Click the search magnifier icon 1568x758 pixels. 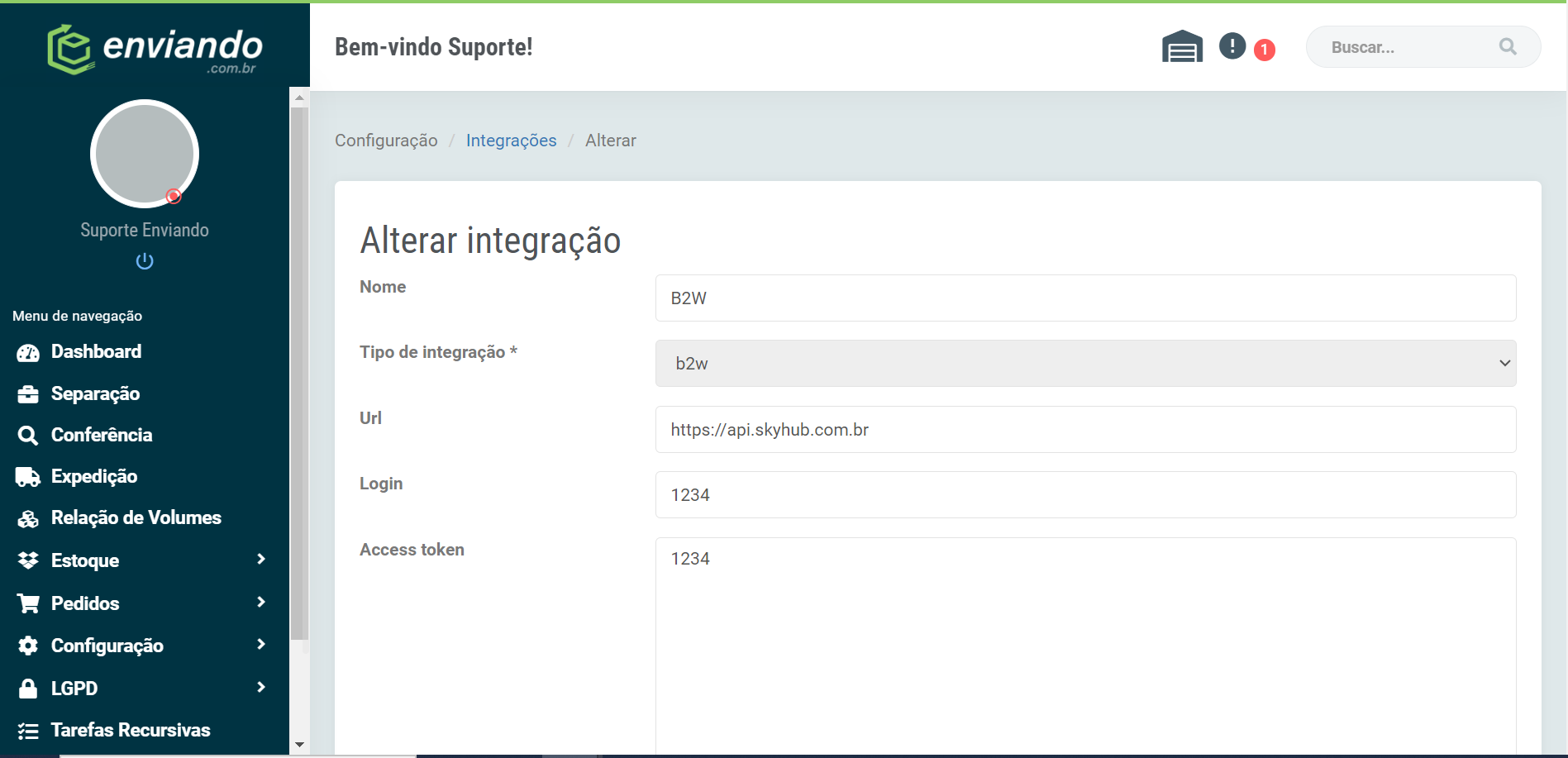tap(1508, 47)
